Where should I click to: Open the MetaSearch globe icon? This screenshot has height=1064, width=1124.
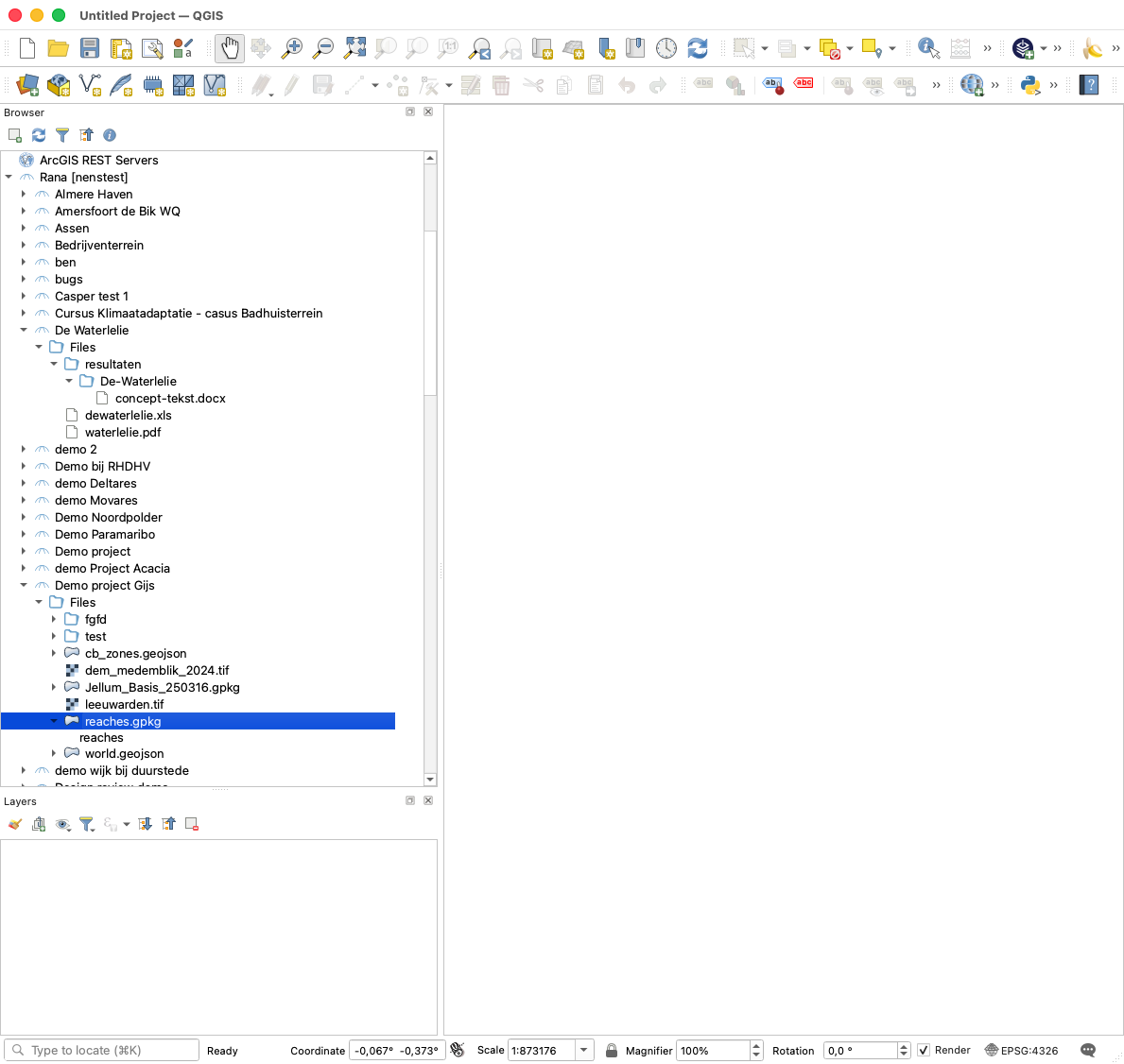point(972,85)
